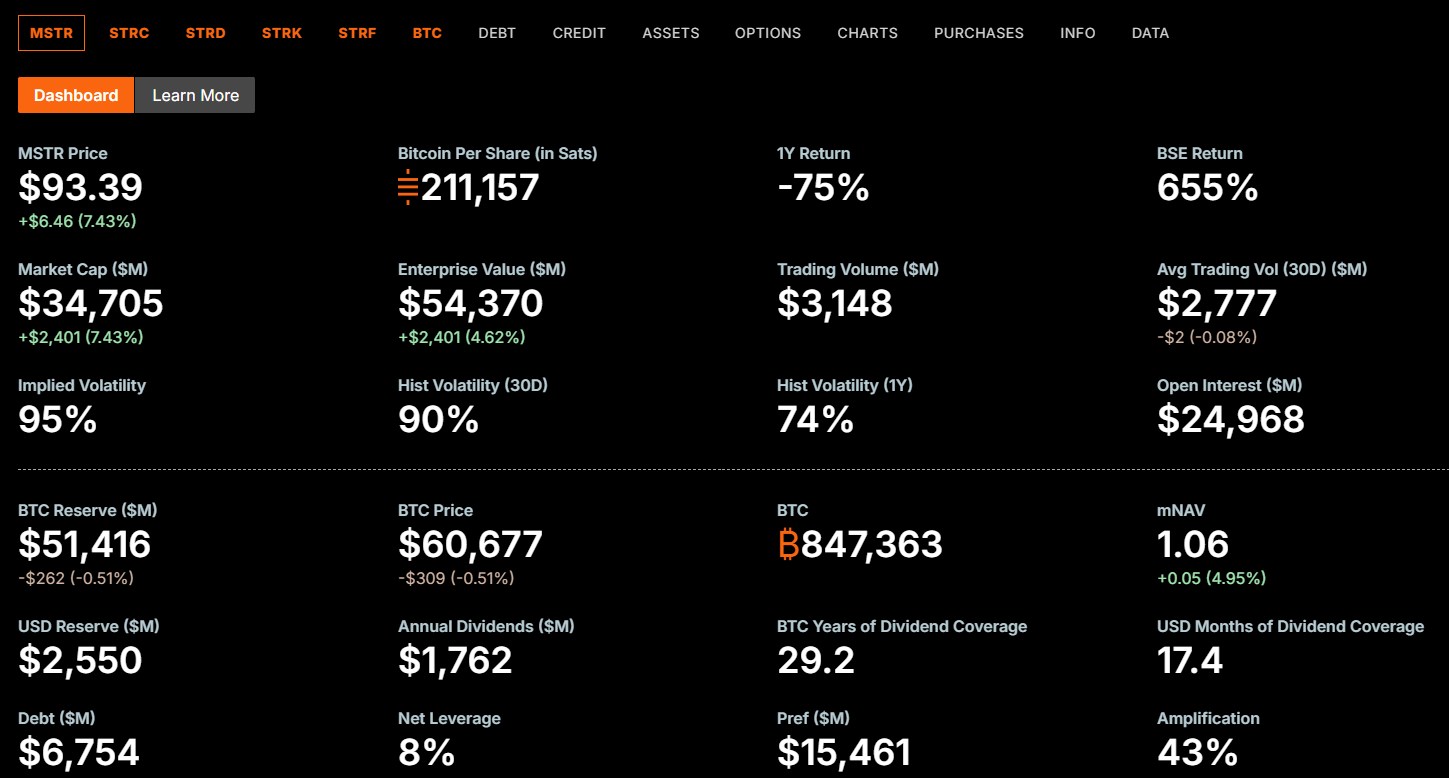Switch to the STRD tab
1449x778 pixels.
(x=206, y=33)
